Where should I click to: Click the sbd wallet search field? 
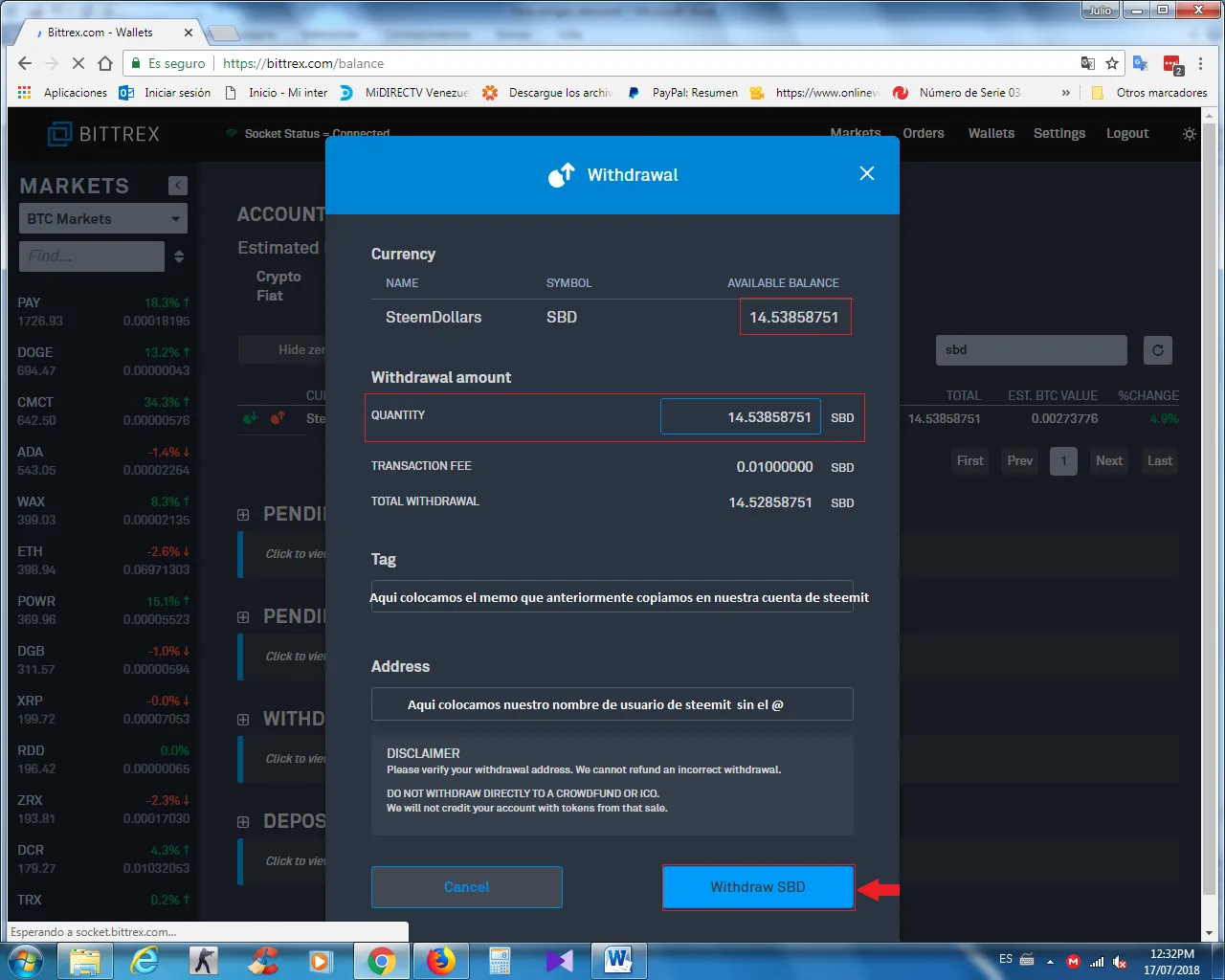pyautogui.click(x=1032, y=350)
